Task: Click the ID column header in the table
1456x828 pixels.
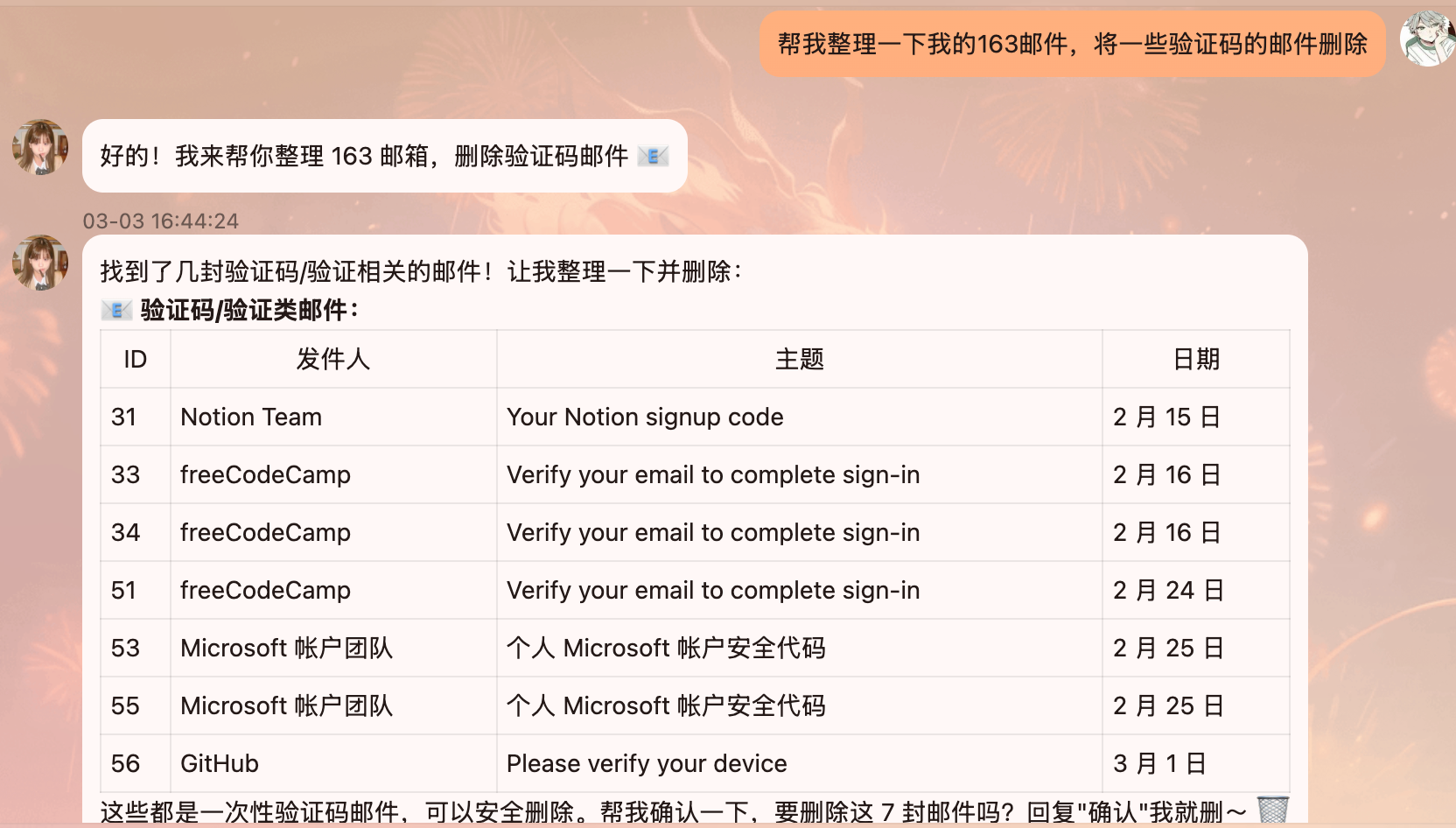Action: pos(135,359)
